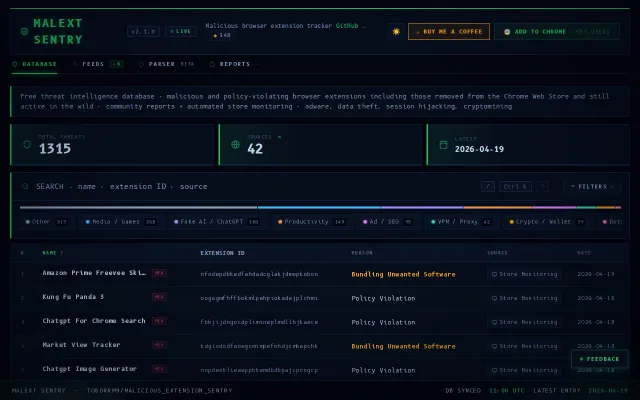Click the v2.1.0 version badge
Screen dimensions: 640x400
click(x=143, y=31)
